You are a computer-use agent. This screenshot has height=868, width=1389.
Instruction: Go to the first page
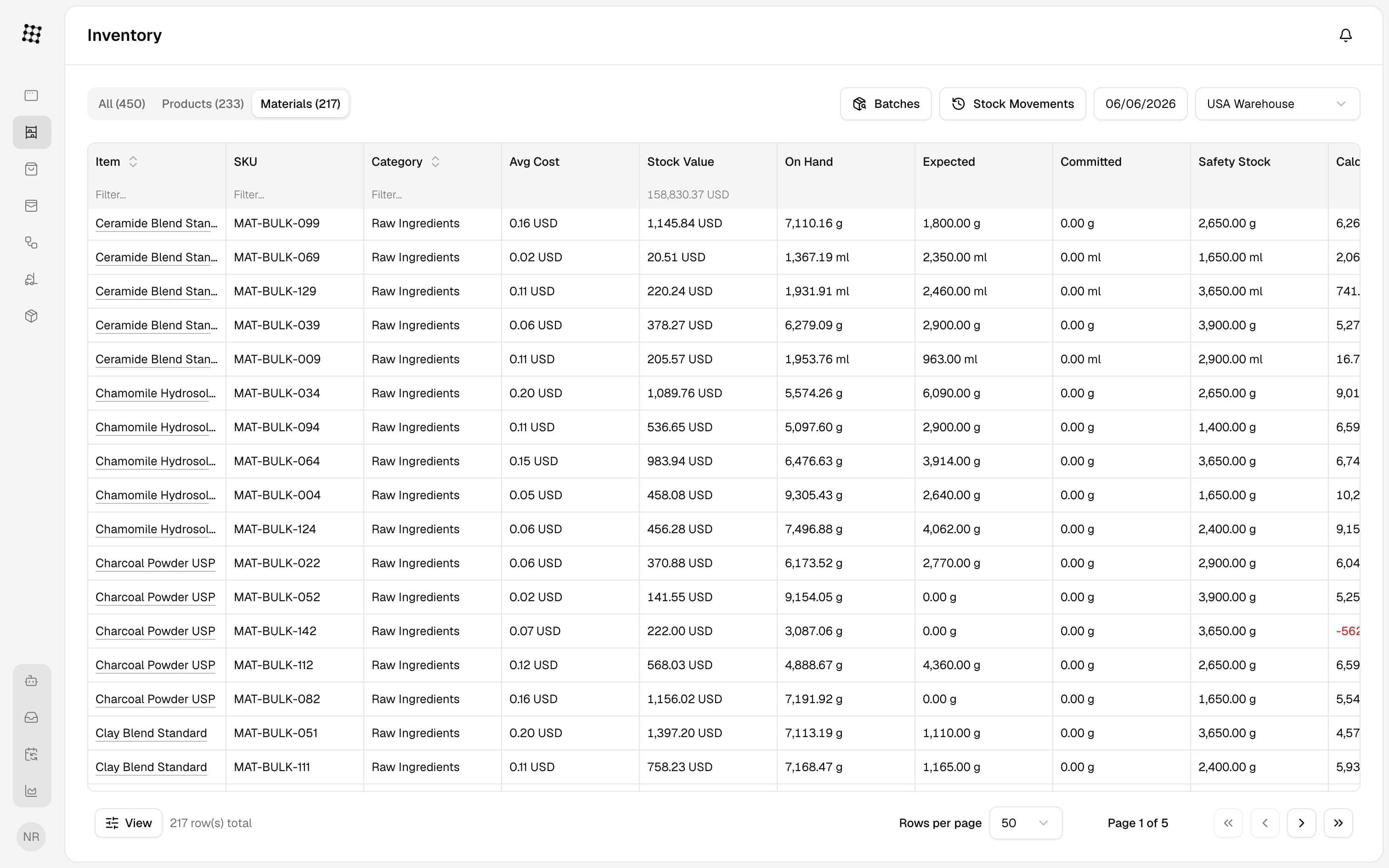[x=1228, y=823]
